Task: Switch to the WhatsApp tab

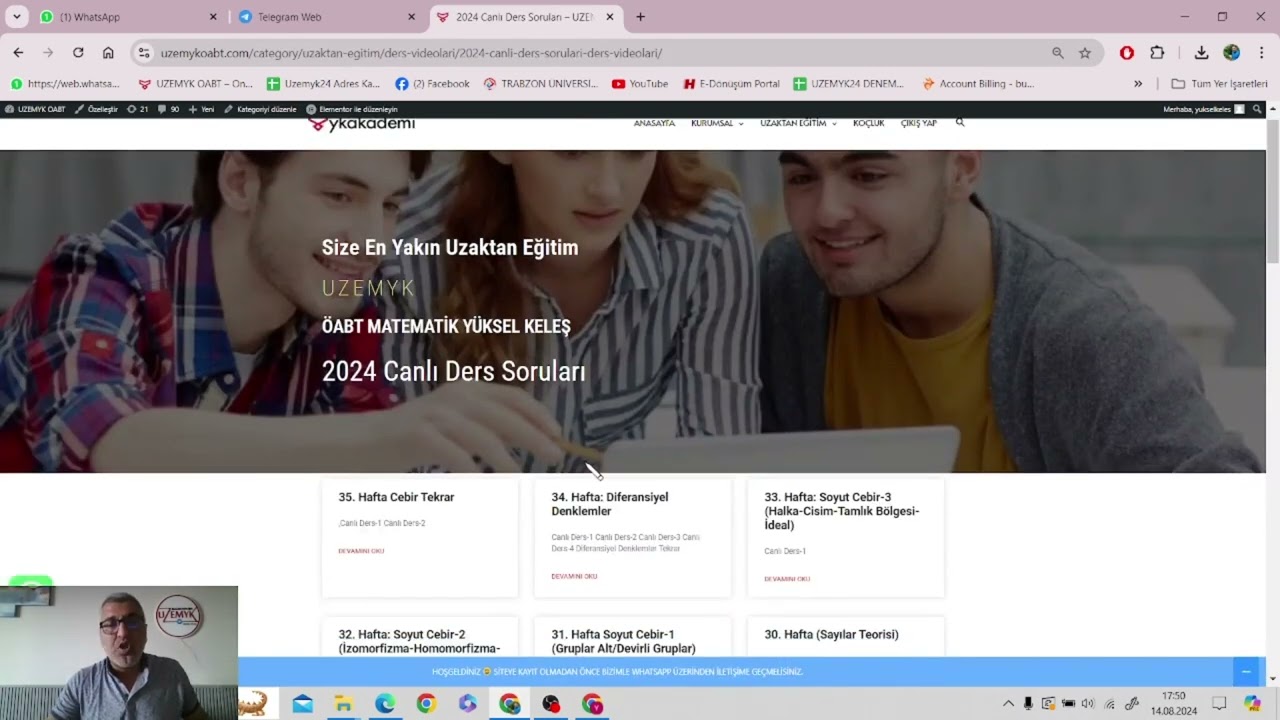Action: coord(128,17)
